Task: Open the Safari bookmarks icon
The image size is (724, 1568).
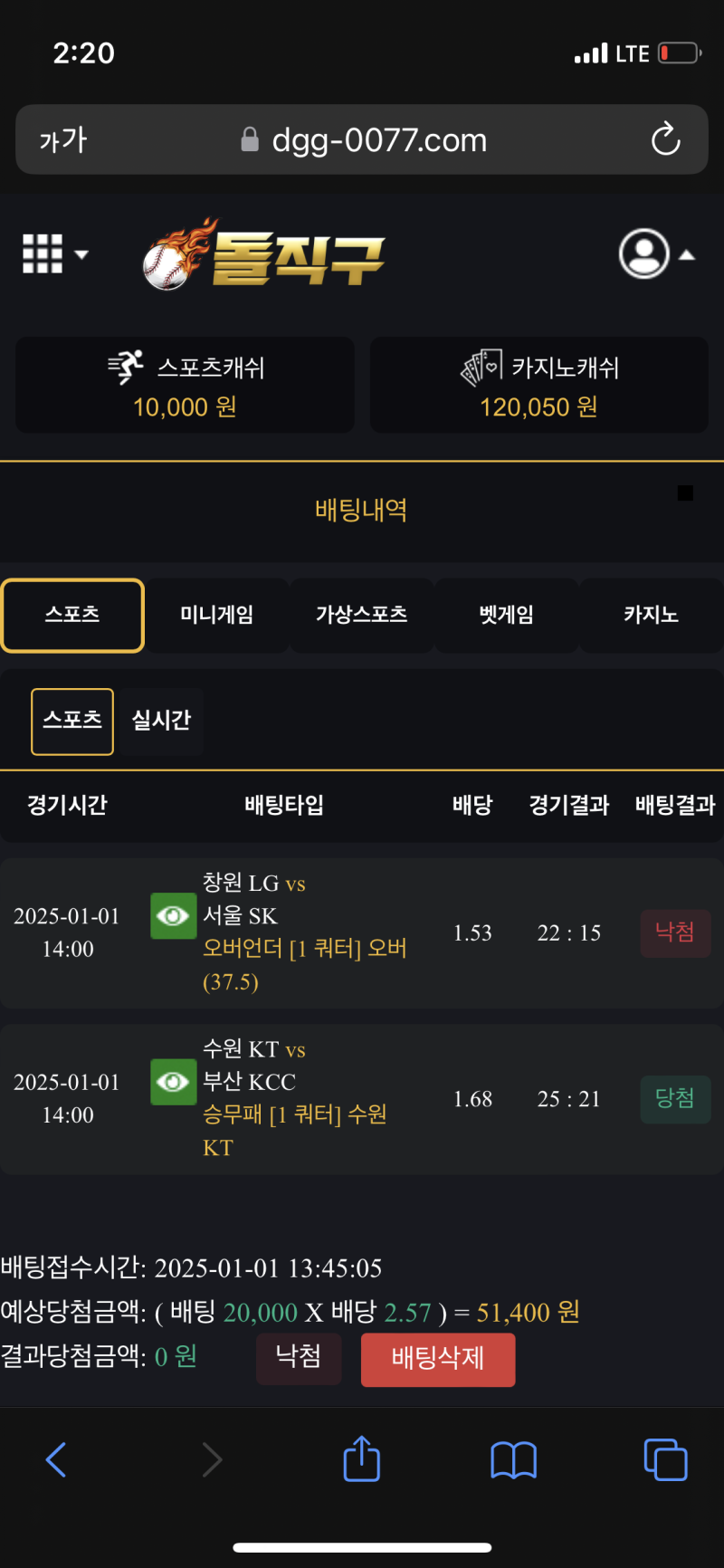Action: click(x=513, y=1459)
